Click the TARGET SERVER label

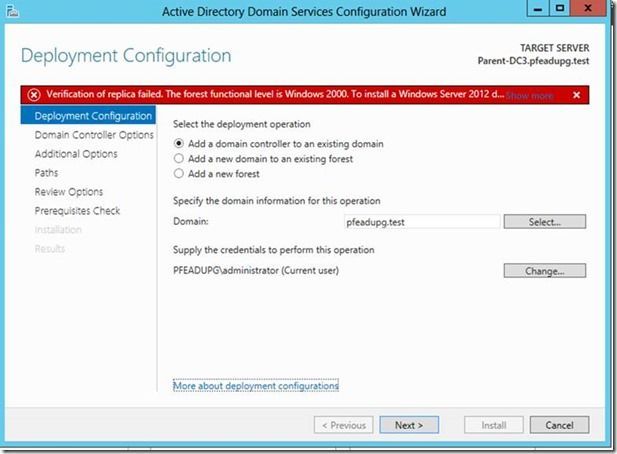(554, 48)
